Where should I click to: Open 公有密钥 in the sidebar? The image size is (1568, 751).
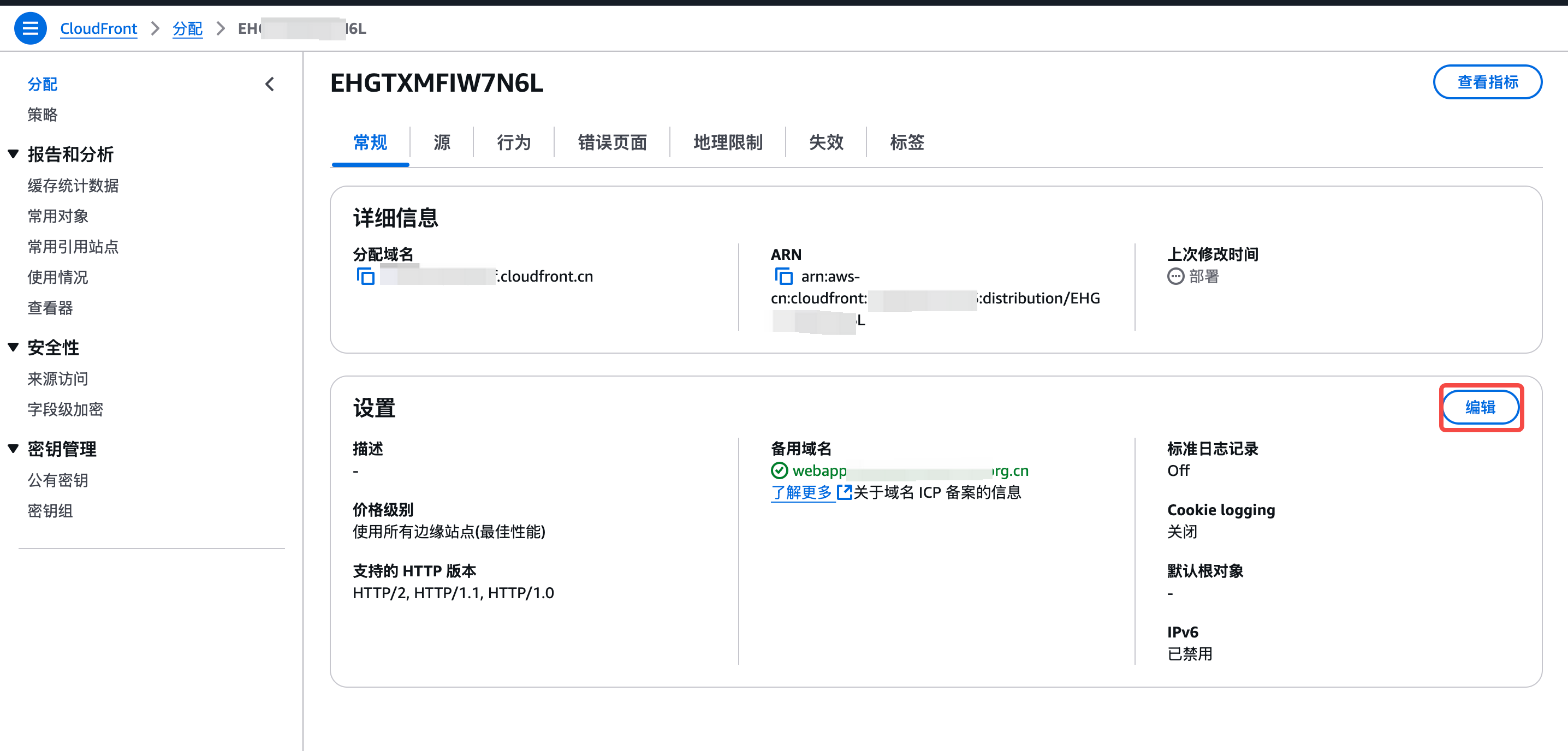tap(58, 480)
